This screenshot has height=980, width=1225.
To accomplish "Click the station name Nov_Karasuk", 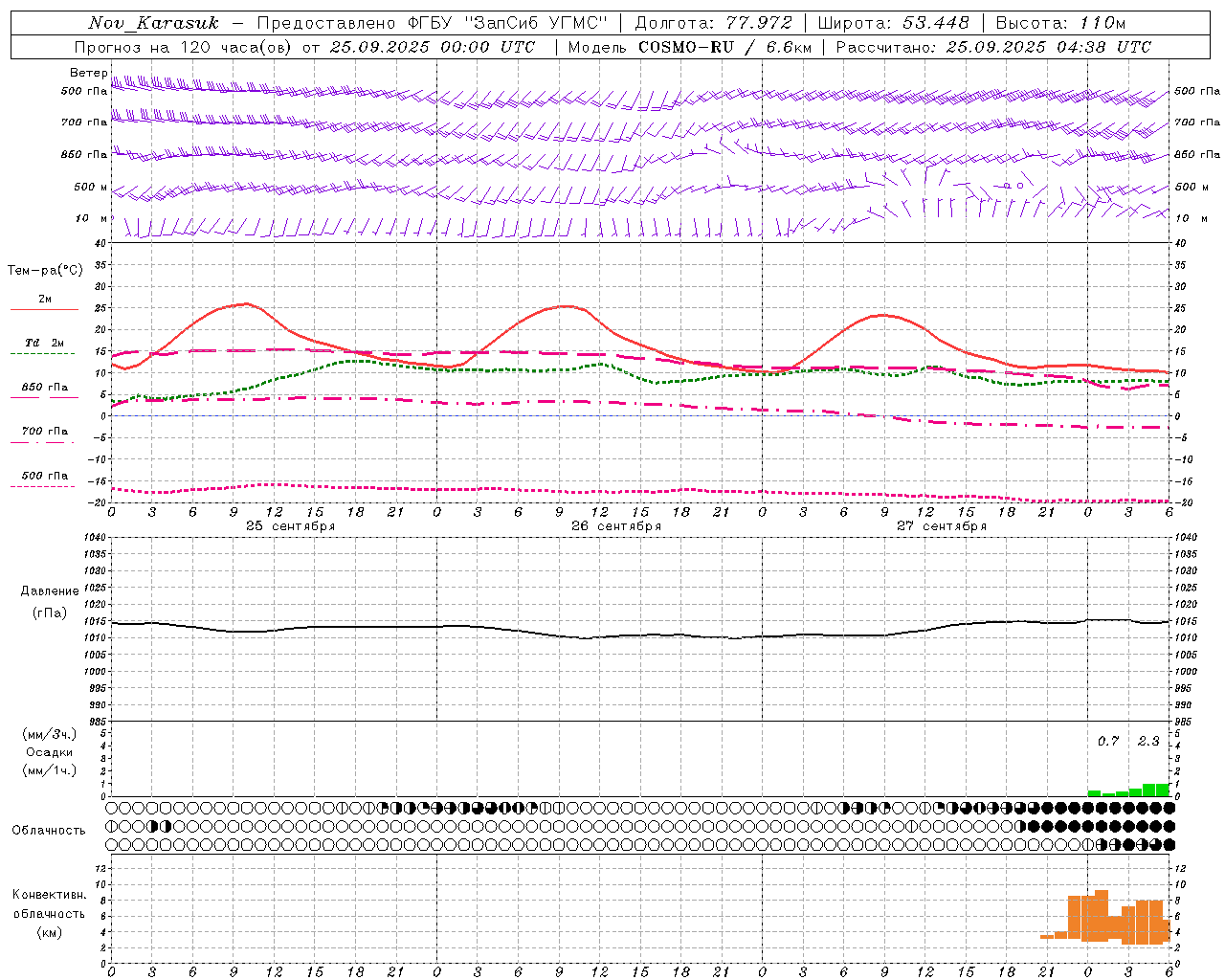I will coord(153,23).
